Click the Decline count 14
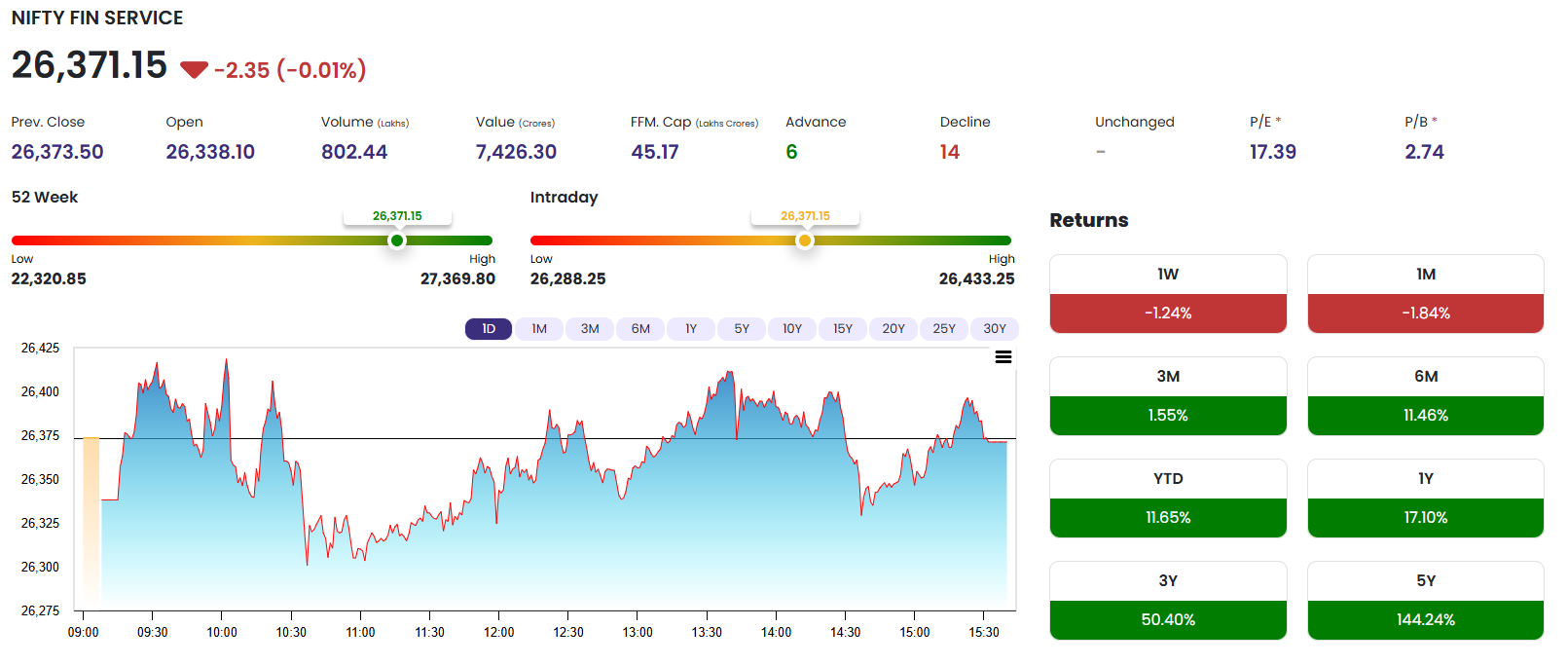Screen dimensions: 1568x665 coord(950,152)
